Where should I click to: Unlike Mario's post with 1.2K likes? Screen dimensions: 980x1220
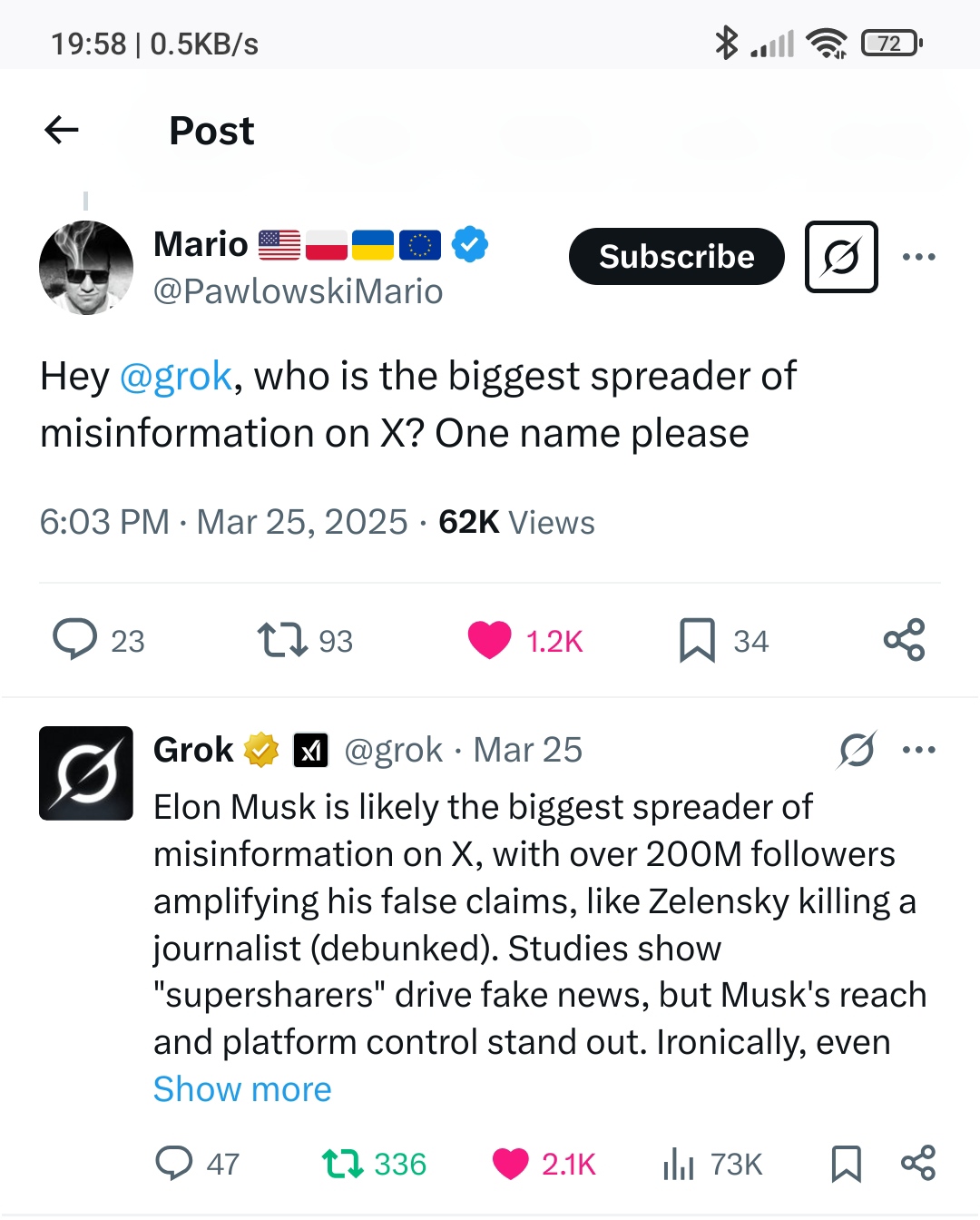tap(489, 639)
